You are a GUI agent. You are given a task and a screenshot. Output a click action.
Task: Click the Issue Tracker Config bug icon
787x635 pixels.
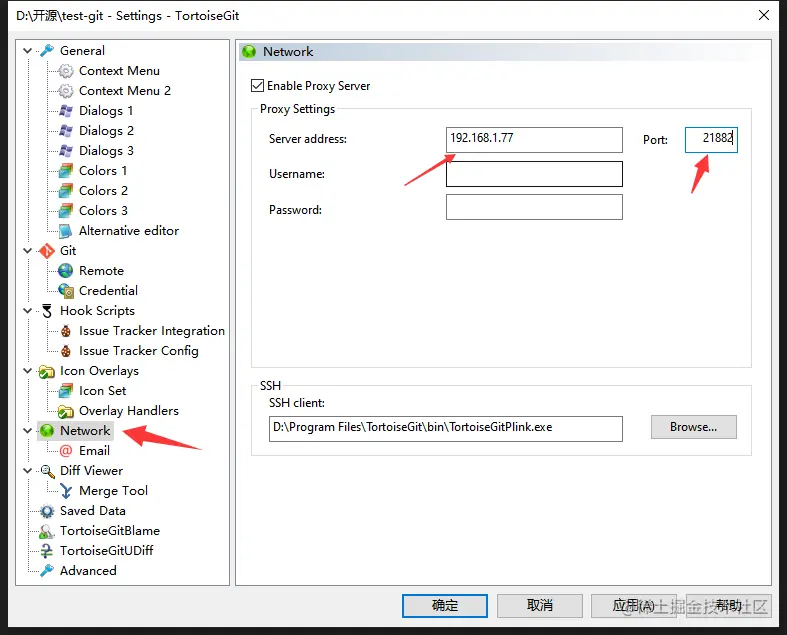[66, 351]
